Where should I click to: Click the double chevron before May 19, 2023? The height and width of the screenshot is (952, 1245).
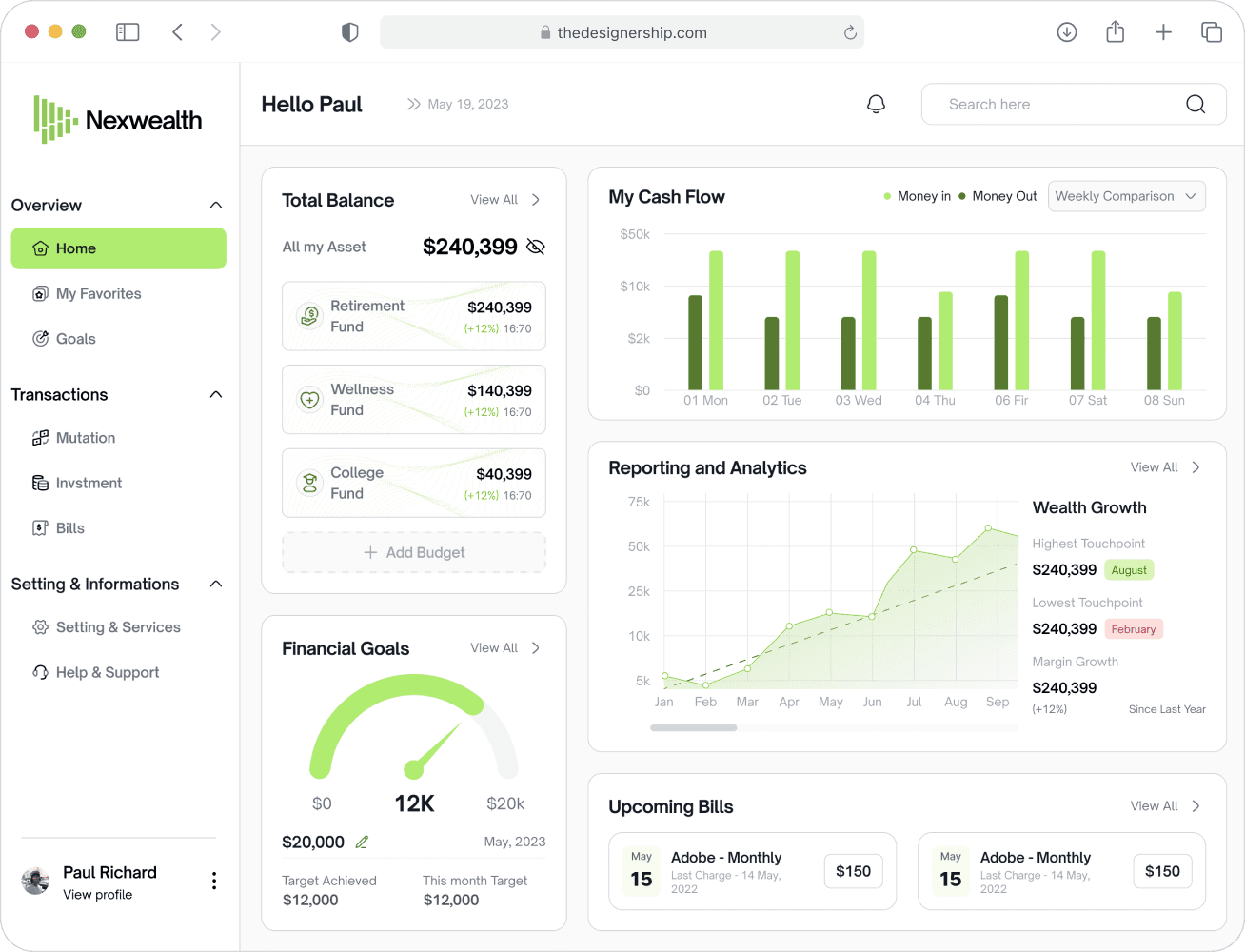click(413, 104)
